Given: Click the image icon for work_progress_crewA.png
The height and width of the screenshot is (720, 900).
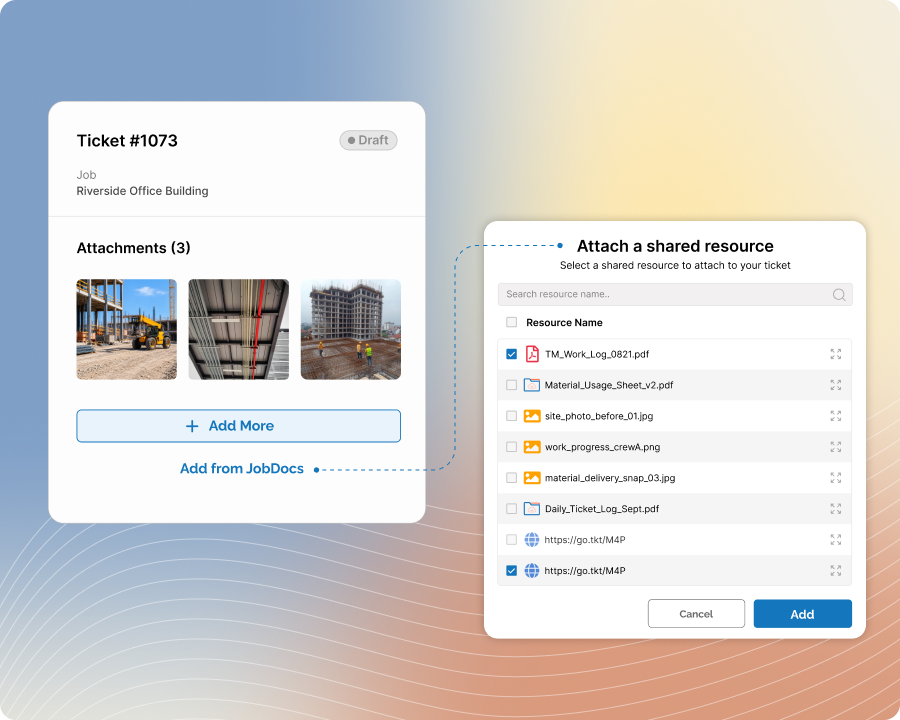Looking at the screenshot, I should coord(532,447).
